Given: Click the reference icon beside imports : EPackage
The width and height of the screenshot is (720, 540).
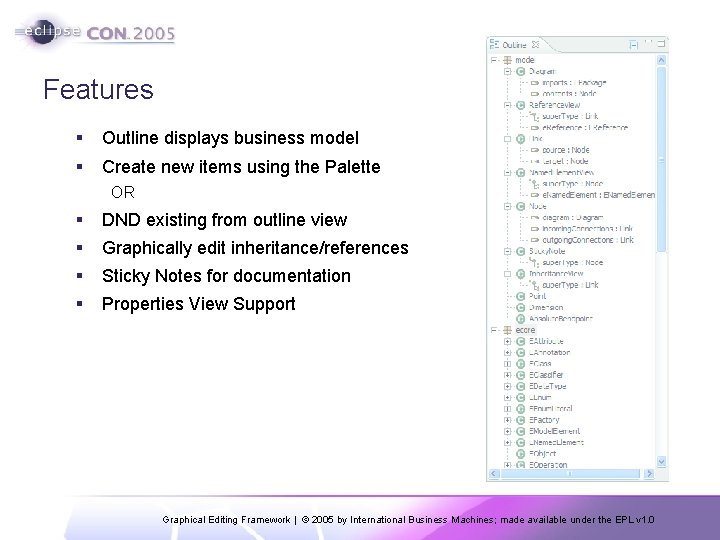Looking at the screenshot, I should click(x=534, y=83).
